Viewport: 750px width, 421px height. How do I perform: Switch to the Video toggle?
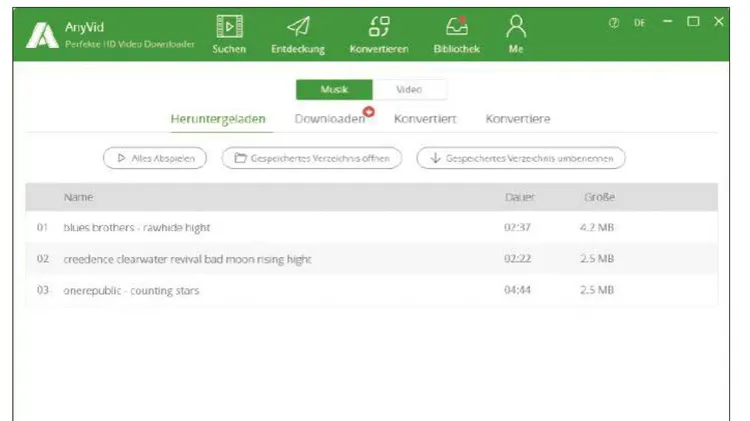click(409, 89)
